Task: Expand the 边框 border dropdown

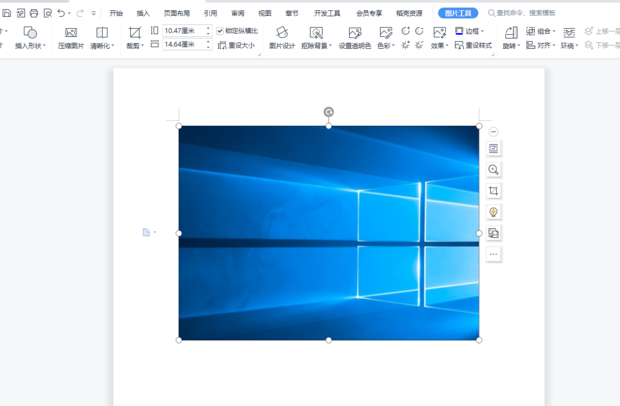Action: click(x=482, y=31)
